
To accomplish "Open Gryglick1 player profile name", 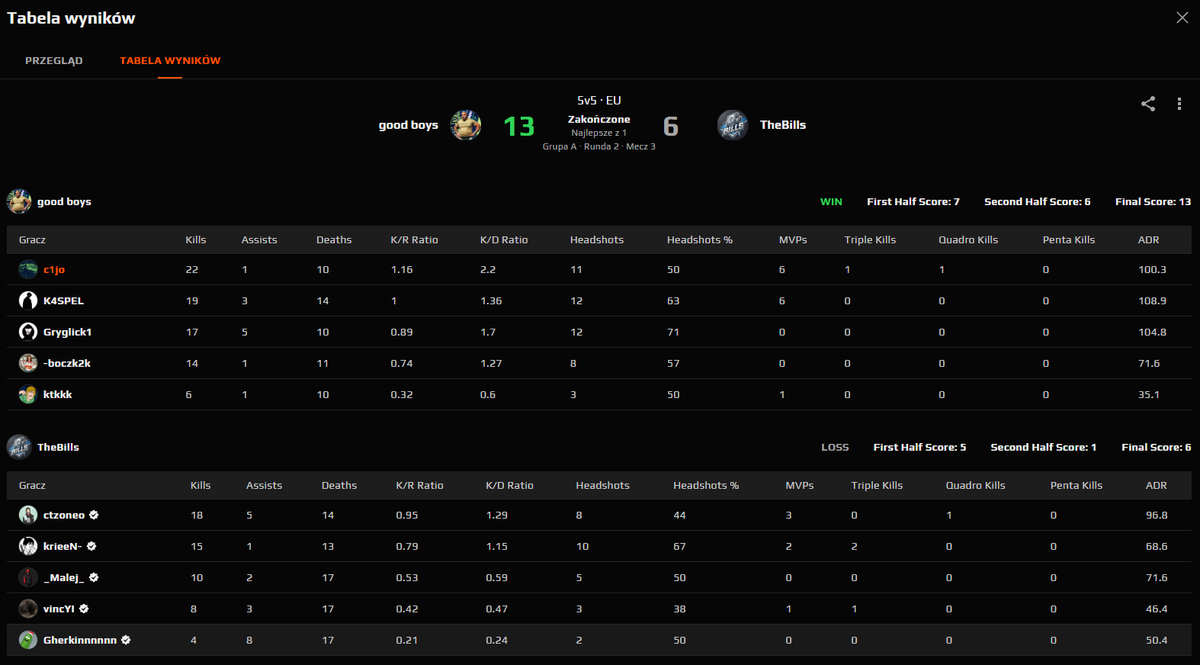I will click(x=68, y=332).
